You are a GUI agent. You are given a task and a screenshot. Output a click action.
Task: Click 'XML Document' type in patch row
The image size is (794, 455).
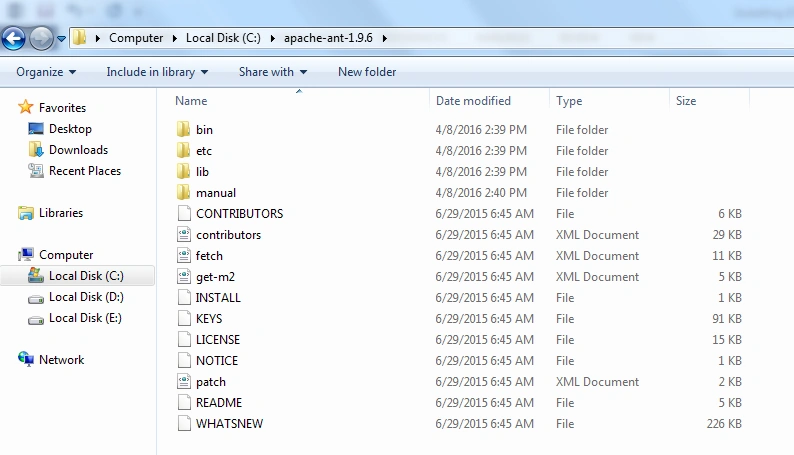(598, 382)
